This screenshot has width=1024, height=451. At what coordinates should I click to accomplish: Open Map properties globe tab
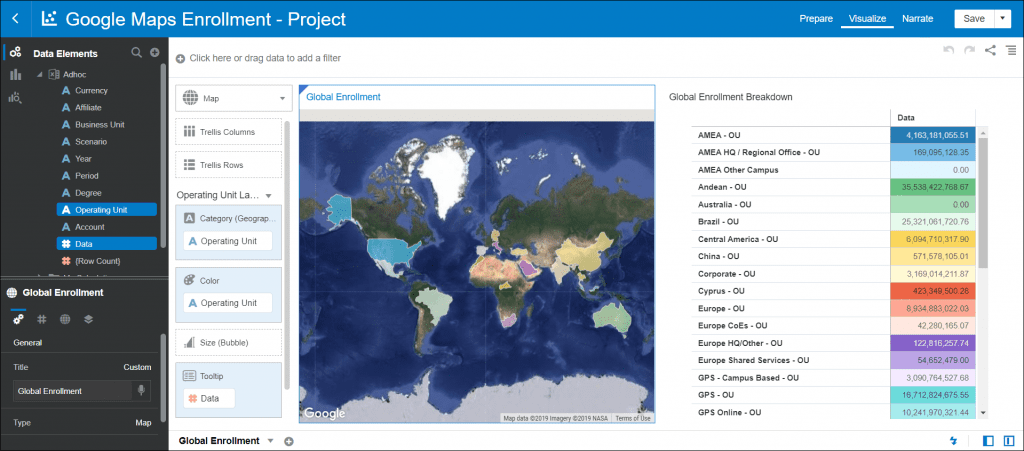click(65, 319)
